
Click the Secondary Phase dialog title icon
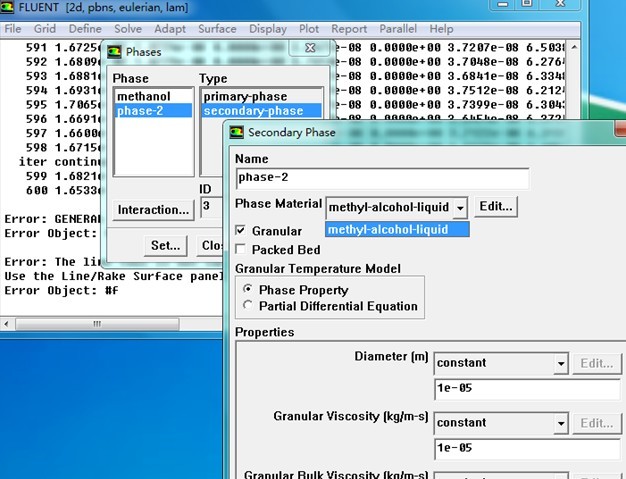(x=237, y=132)
